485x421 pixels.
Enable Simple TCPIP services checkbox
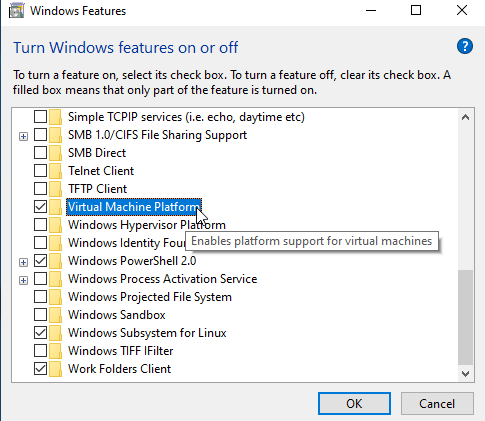(40, 117)
